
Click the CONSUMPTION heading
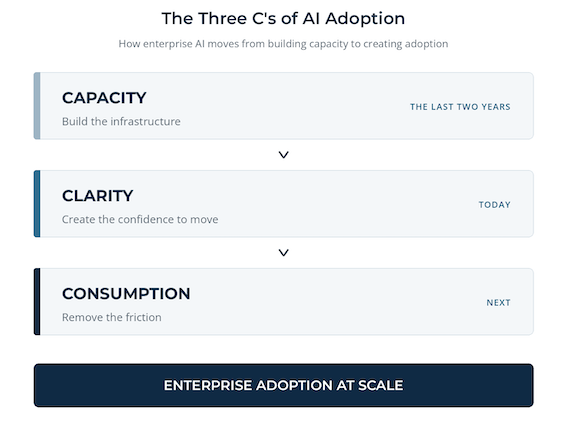[126, 294]
